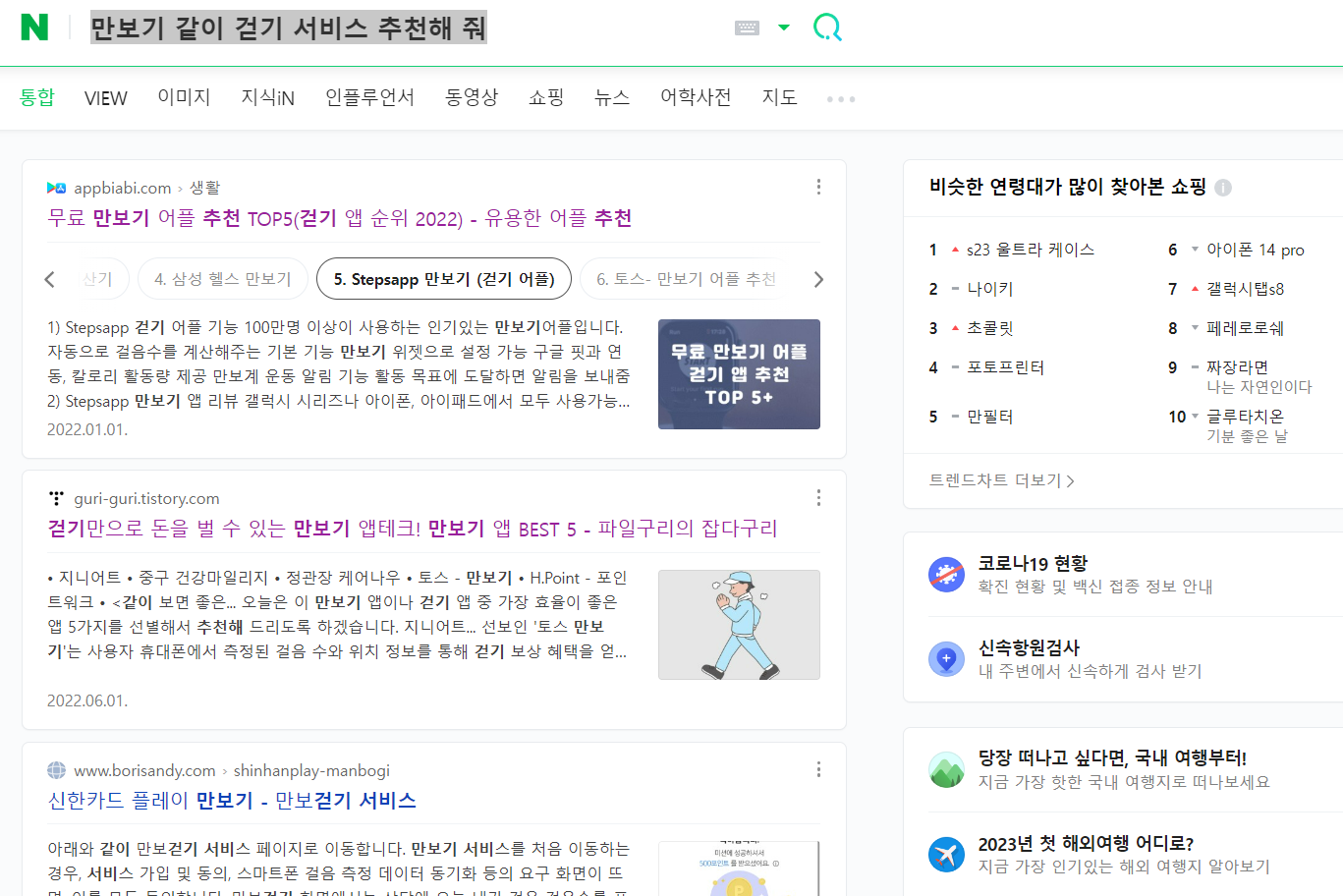This screenshot has width=1343, height=896.
Task: Open trending item 페레로로쉐
Action: click(x=1246, y=328)
